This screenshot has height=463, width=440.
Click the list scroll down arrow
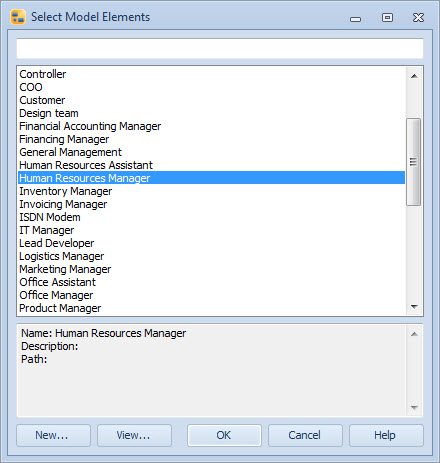(x=414, y=307)
